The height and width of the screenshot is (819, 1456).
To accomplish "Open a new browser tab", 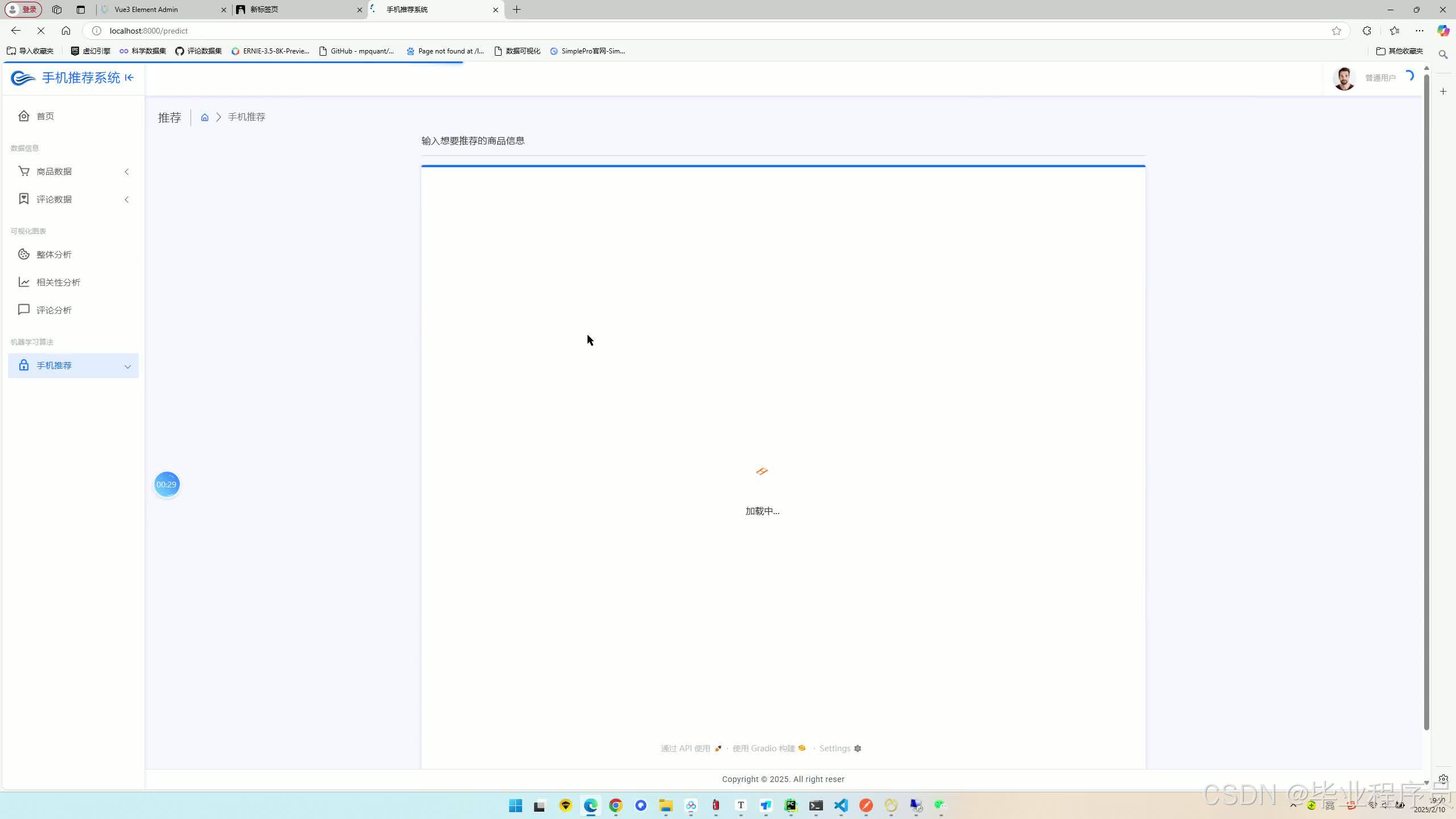I will pos(516,10).
